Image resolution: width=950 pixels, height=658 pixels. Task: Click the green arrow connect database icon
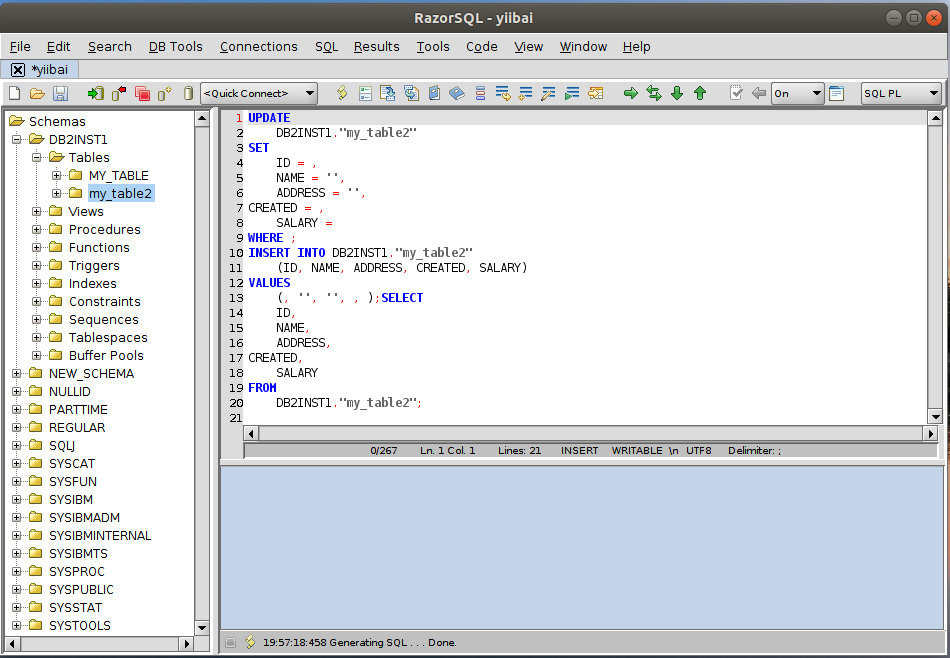click(x=95, y=93)
